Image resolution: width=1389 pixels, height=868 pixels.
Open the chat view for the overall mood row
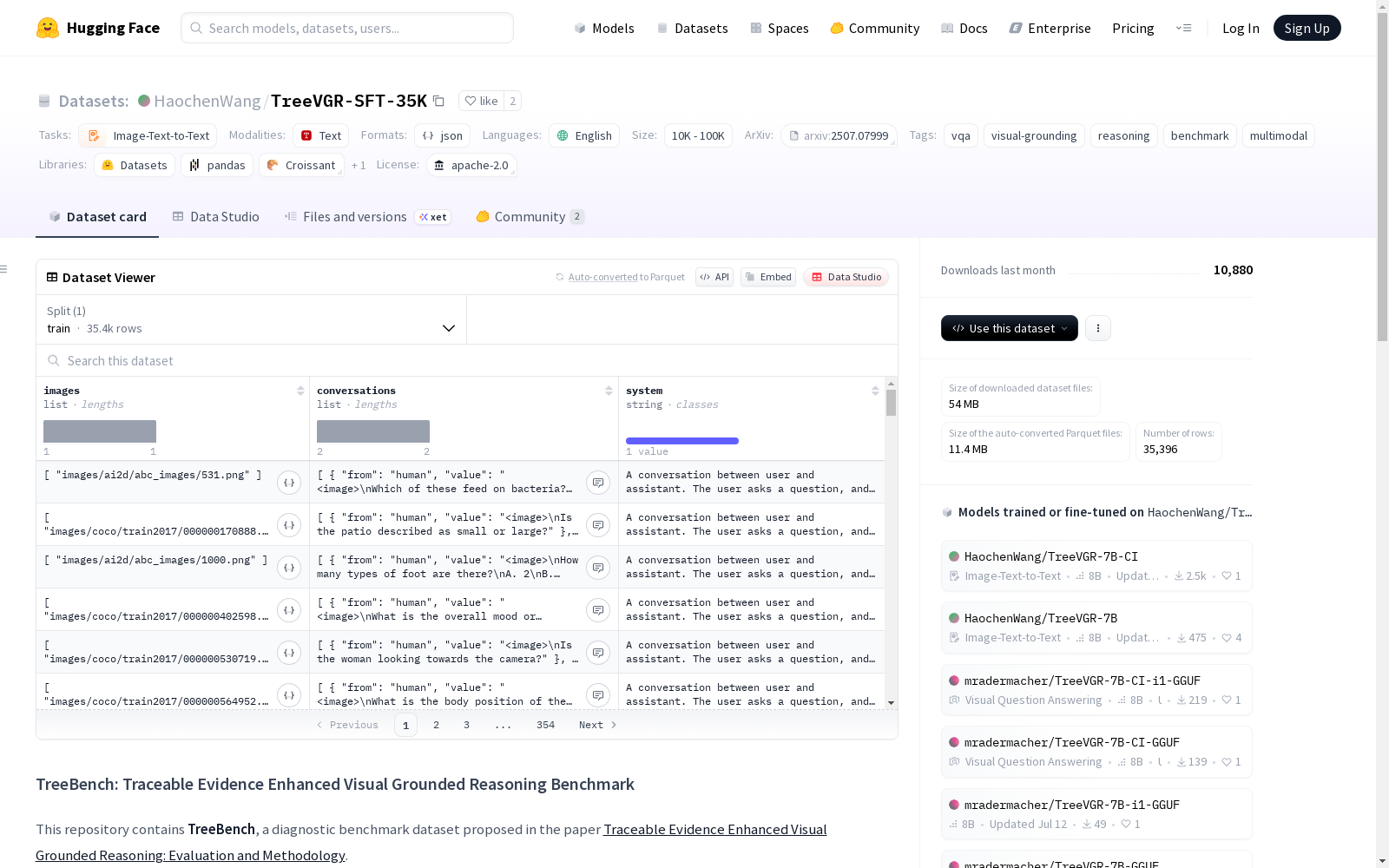point(598,610)
